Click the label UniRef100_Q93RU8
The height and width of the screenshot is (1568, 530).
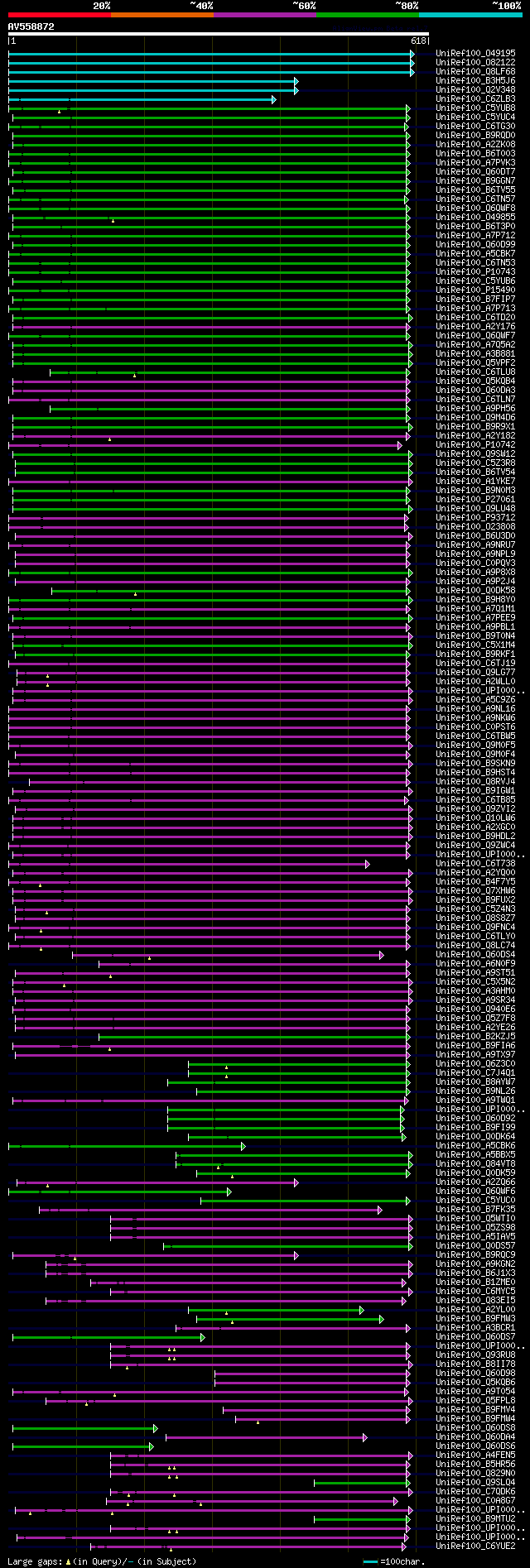coord(476,1355)
